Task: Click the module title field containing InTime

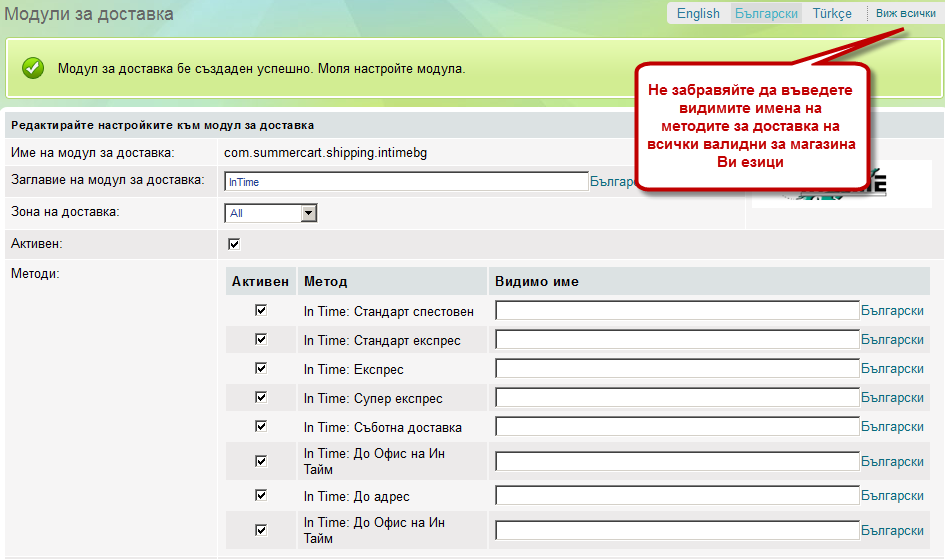Action: click(x=406, y=181)
